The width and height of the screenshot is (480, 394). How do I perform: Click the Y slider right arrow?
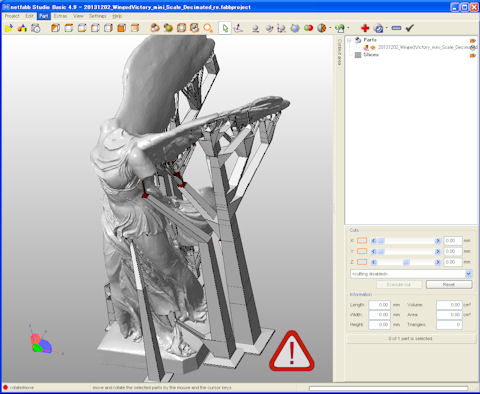coord(438,251)
